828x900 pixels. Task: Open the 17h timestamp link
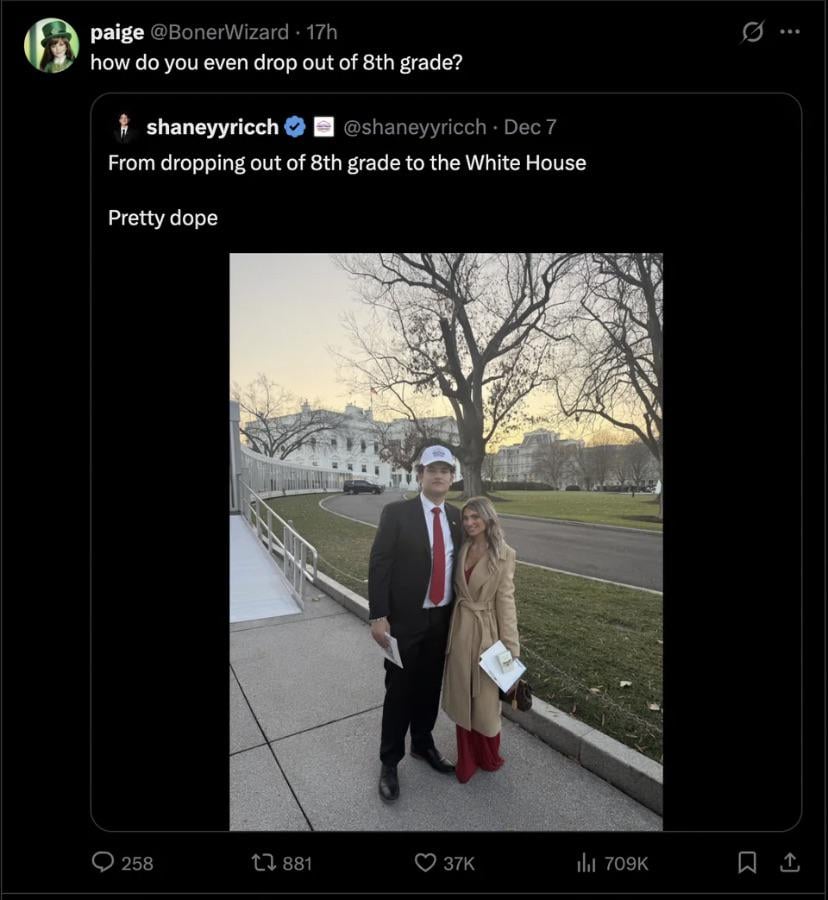(x=321, y=32)
